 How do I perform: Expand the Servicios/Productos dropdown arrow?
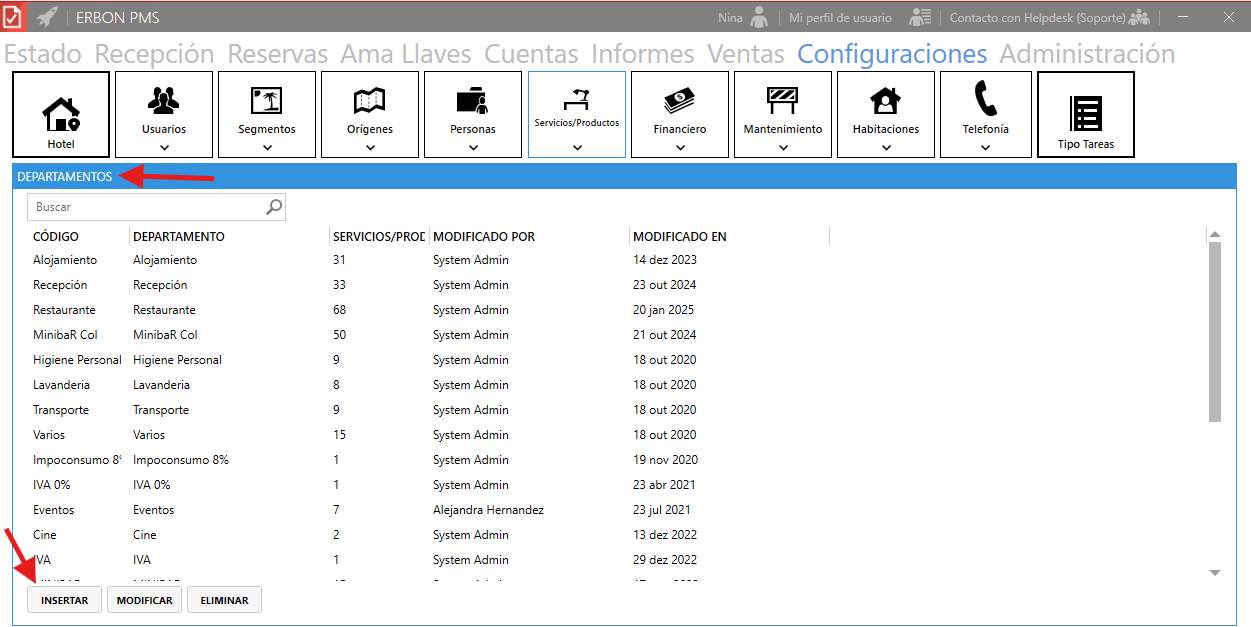577,147
